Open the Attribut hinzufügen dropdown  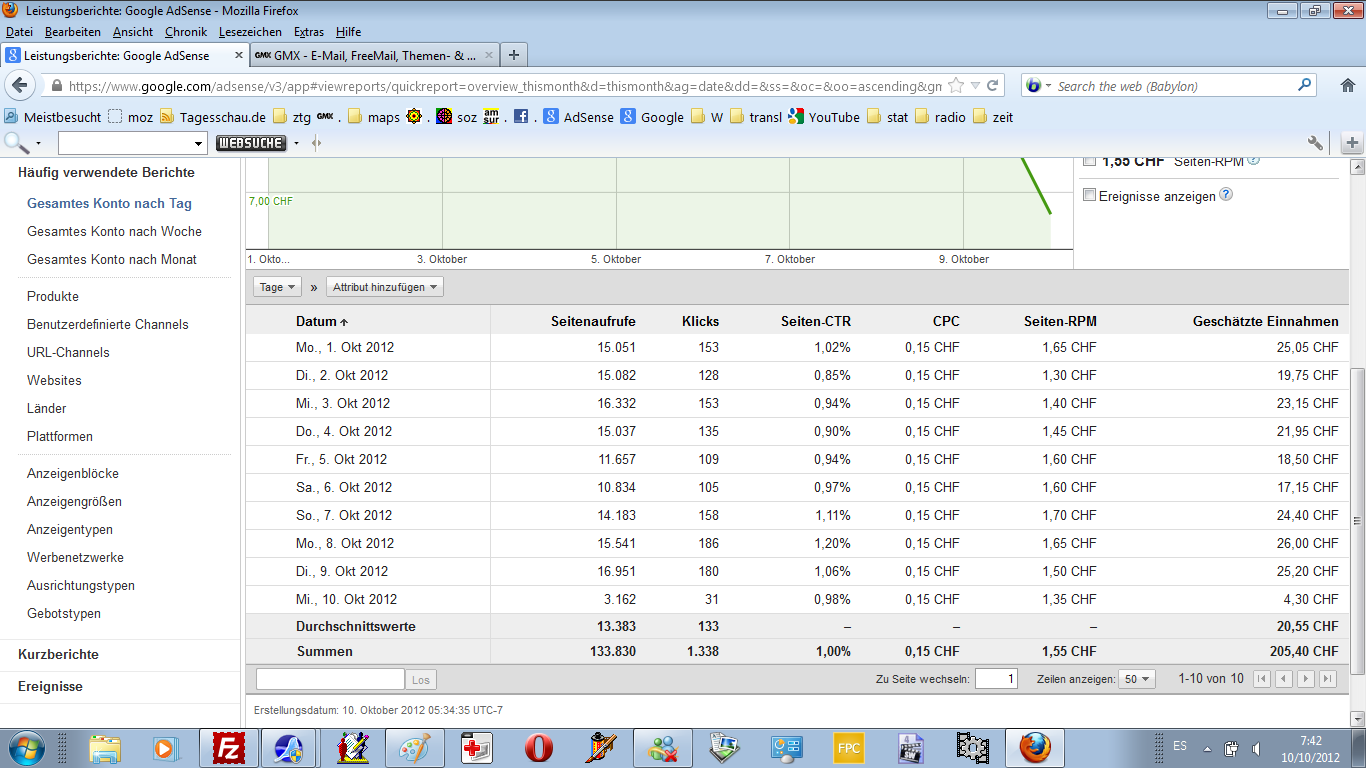[386, 287]
